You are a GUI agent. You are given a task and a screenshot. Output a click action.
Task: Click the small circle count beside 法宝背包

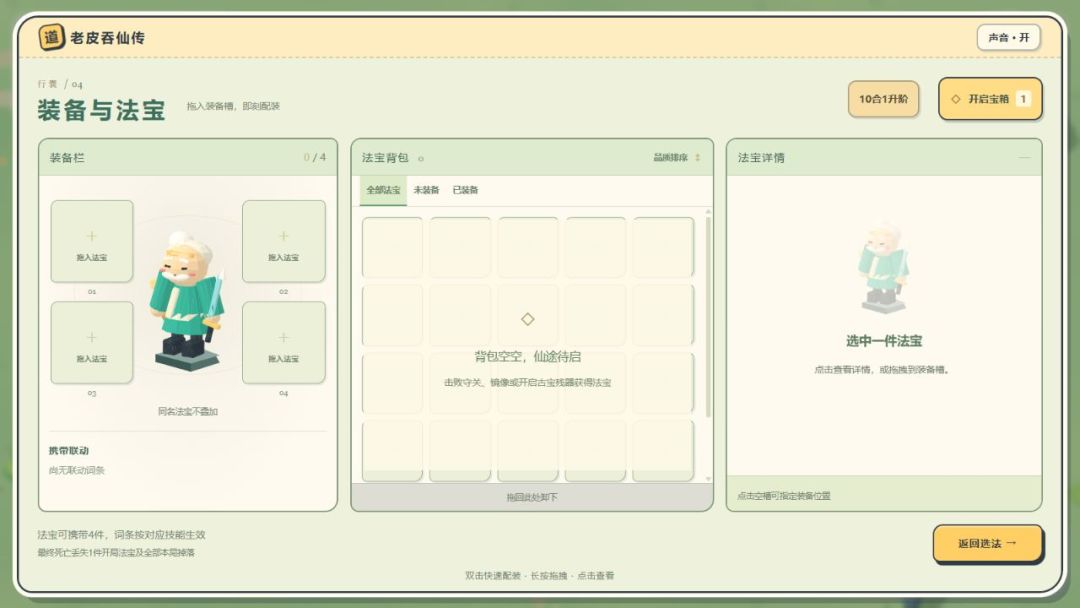(421, 159)
